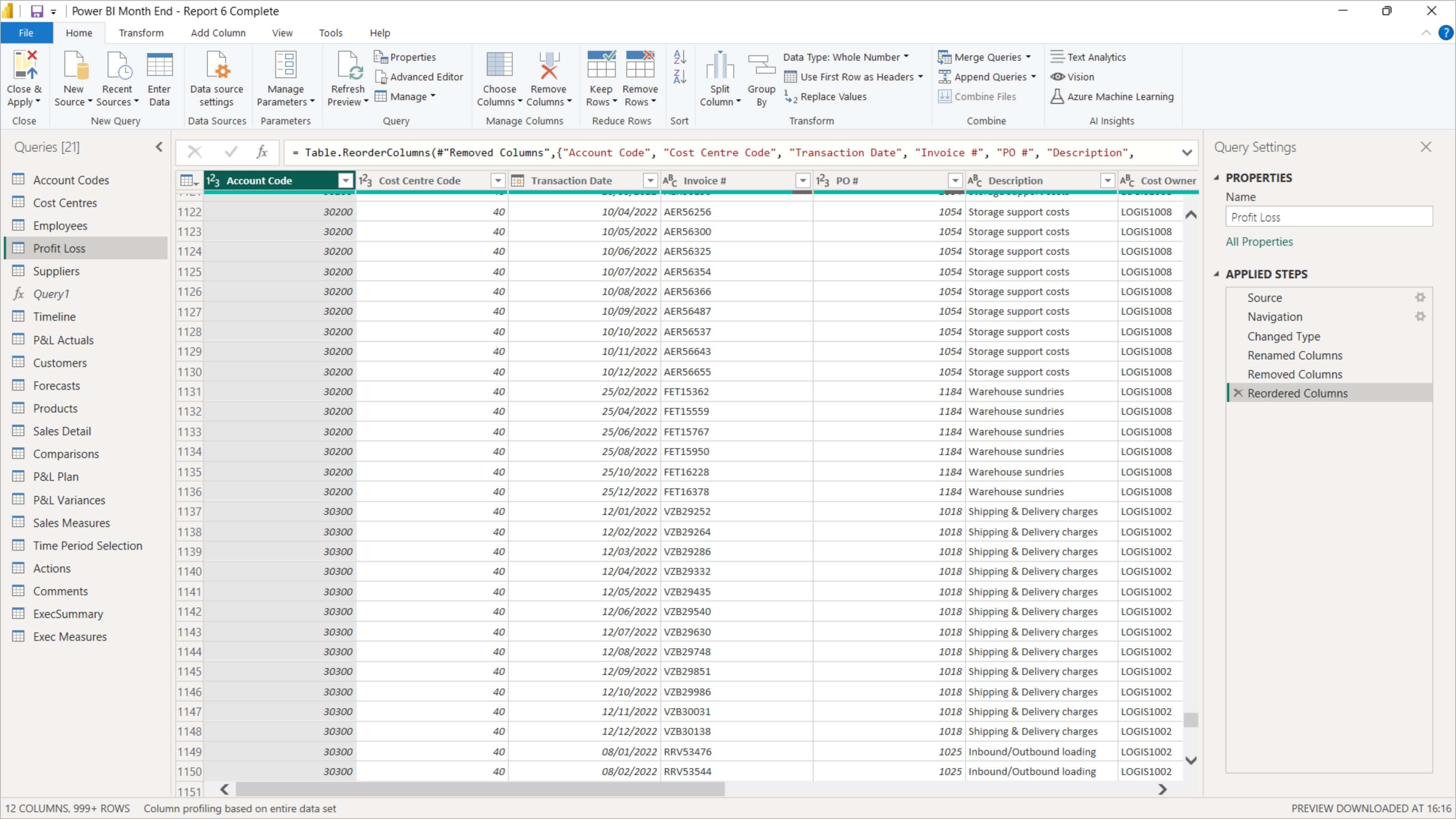The width and height of the screenshot is (1456, 819).
Task: Delete the Reordered Columns applied step
Action: tap(1238, 394)
